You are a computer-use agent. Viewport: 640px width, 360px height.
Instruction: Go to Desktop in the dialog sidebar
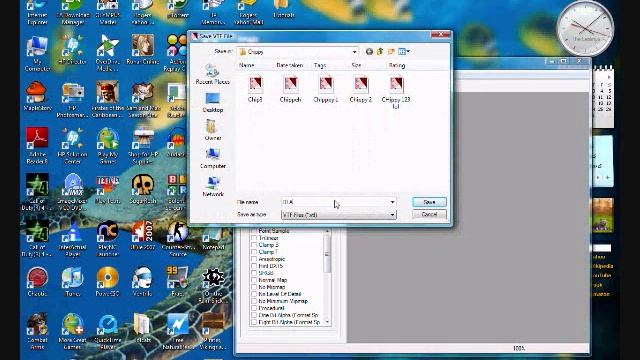(x=213, y=102)
